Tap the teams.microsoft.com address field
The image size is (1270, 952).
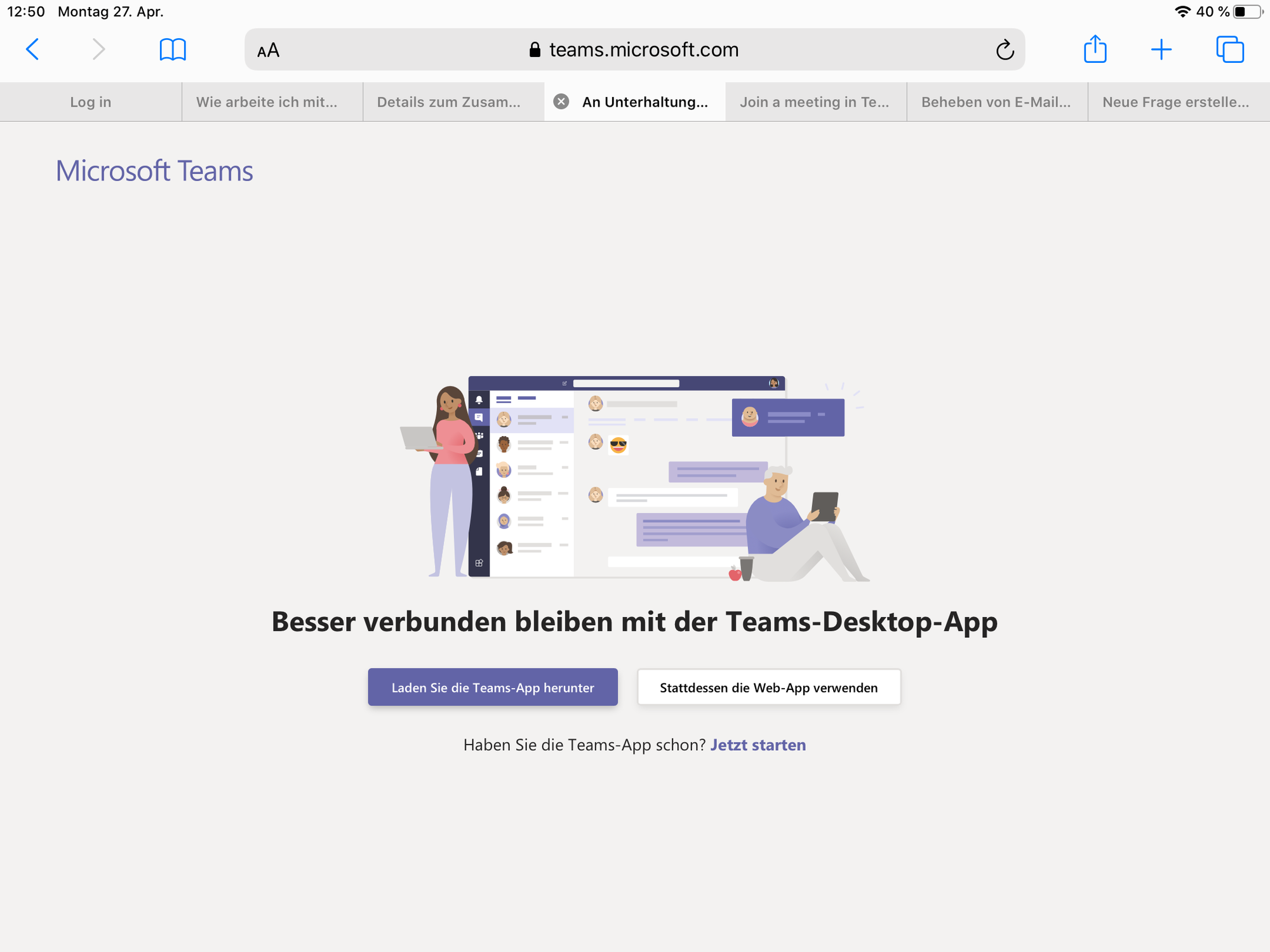pyautogui.click(x=635, y=50)
